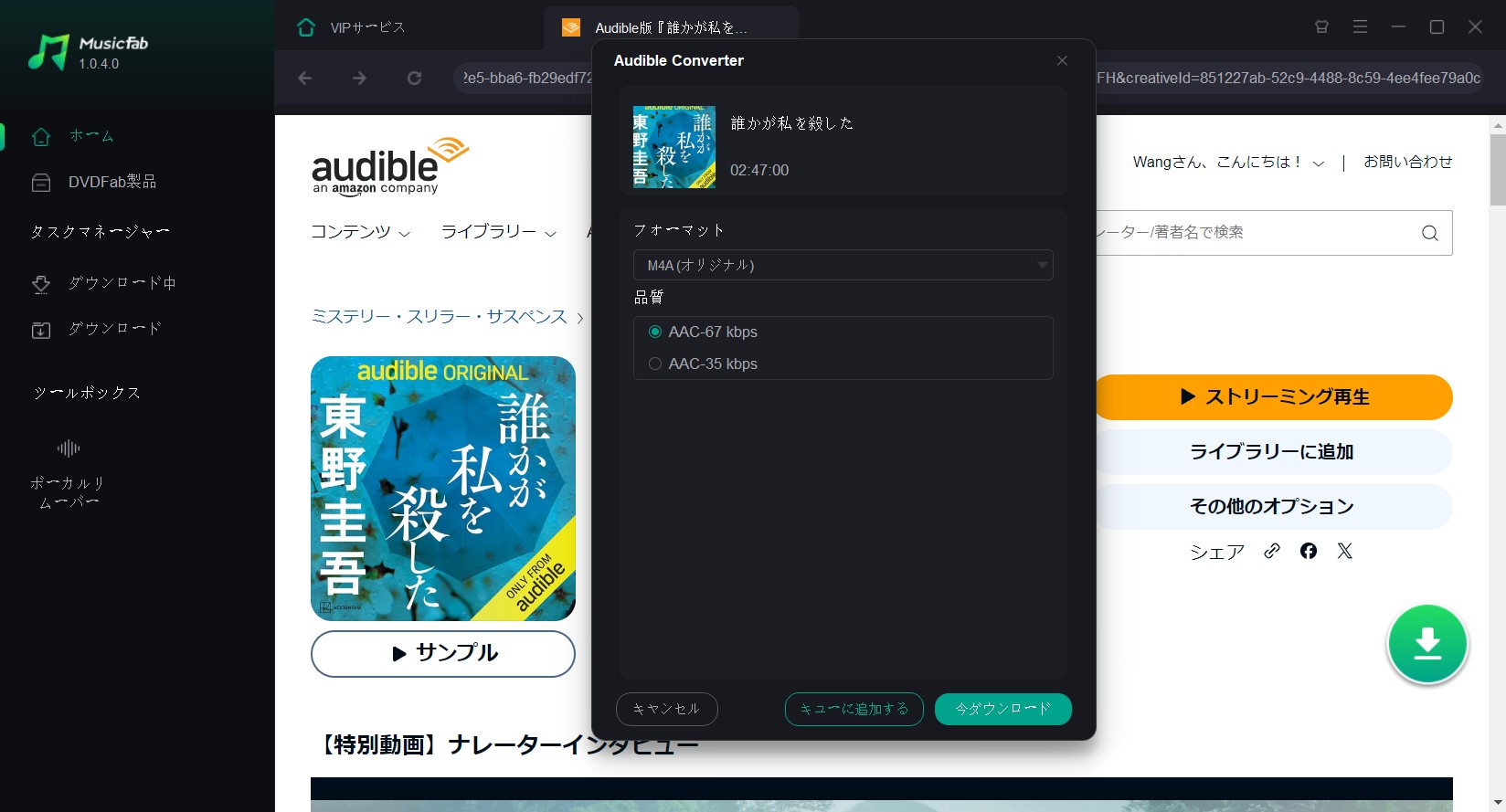The image size is (1506, 812).
Task: Select the AAC-35 kbps quality option
Action: 704,364
